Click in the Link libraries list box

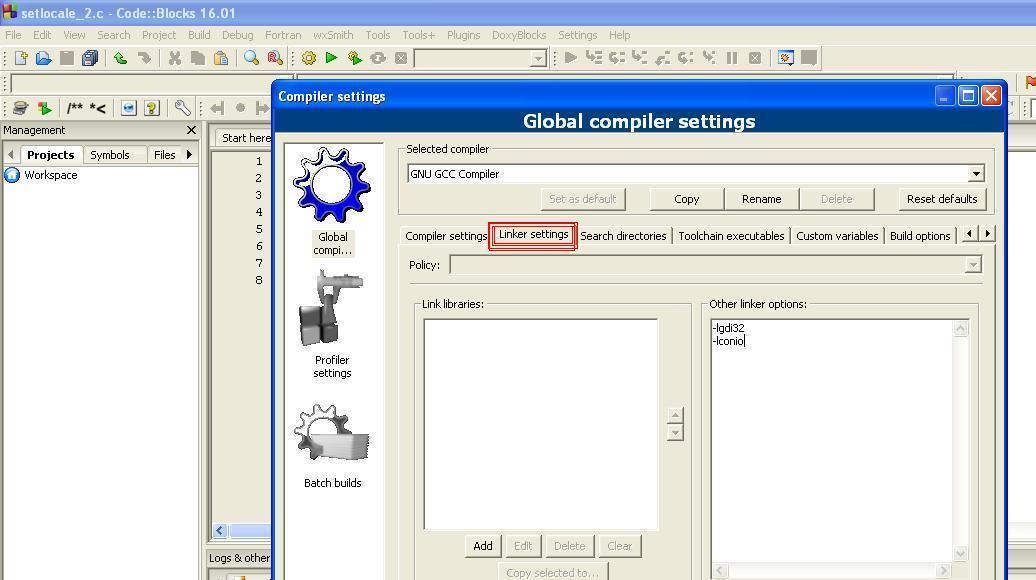click(540, 424)
